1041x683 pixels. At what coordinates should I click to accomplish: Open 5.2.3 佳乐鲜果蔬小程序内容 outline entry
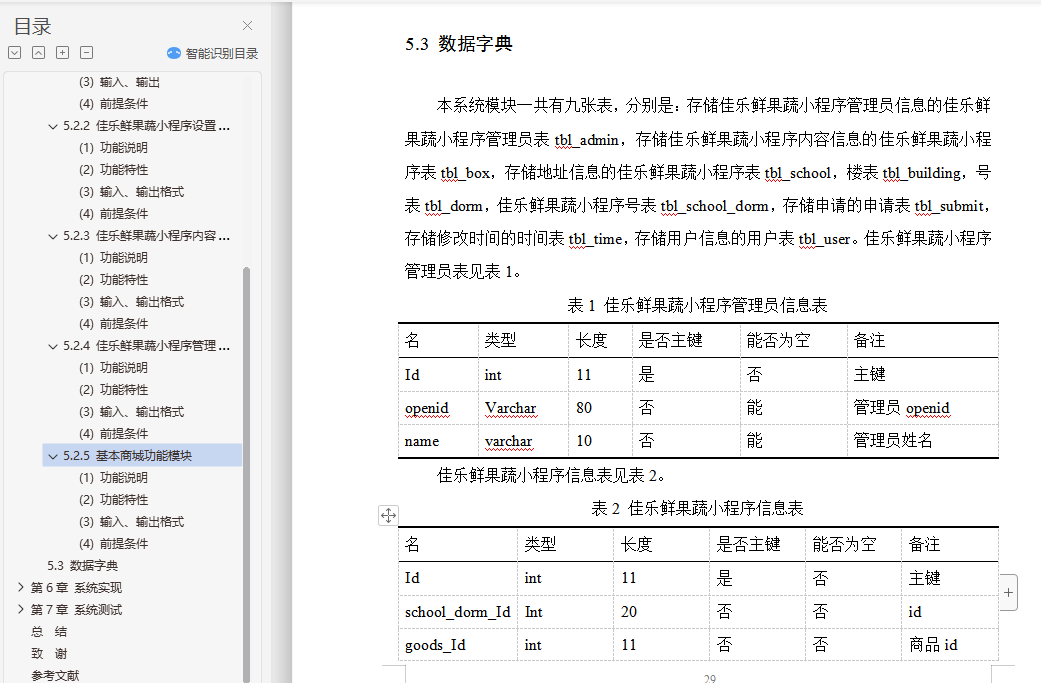(146, 236)
